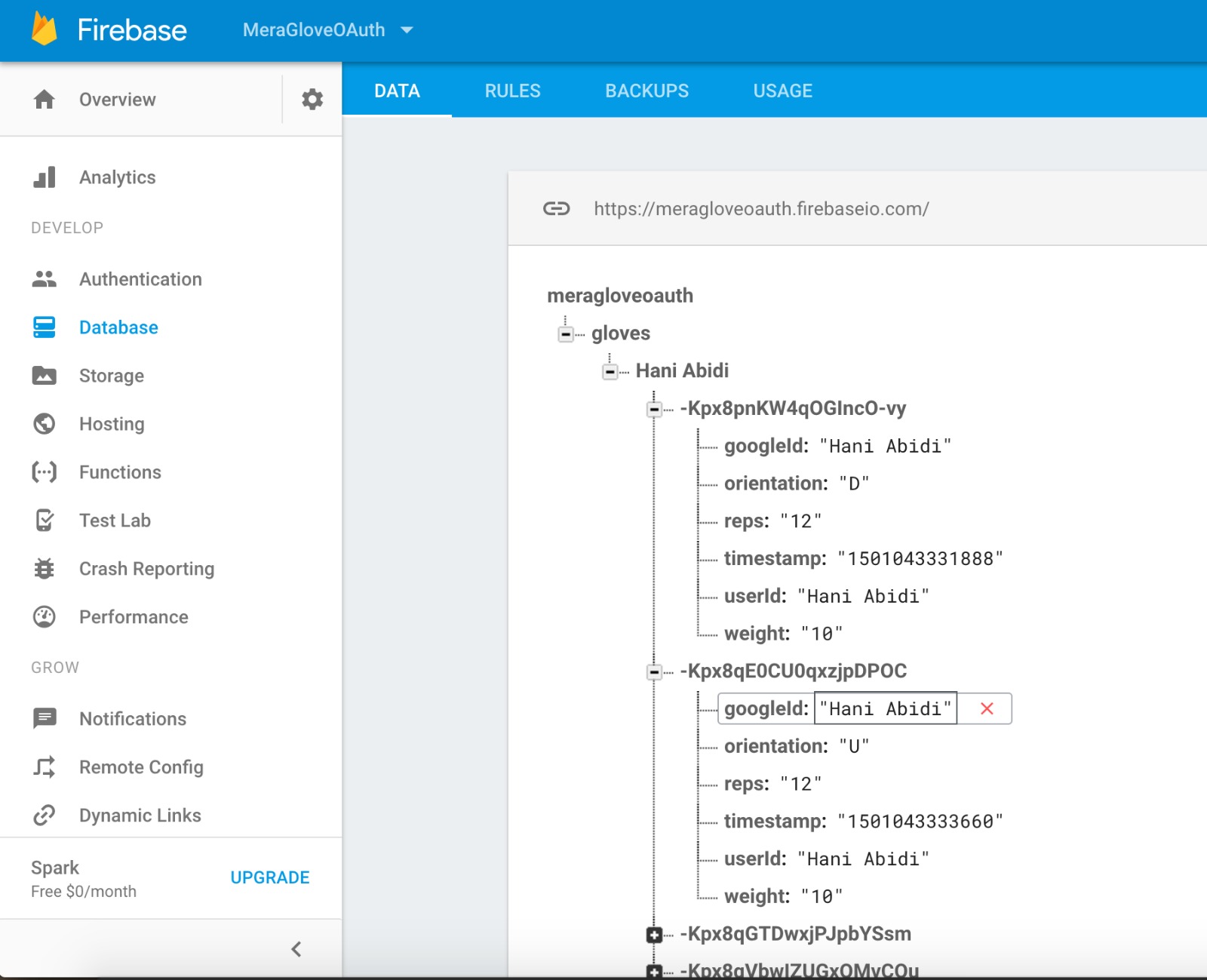Click the timestamp "1501043331888" value
Screen dimensions: 1207x980
[x=920, y=558]
